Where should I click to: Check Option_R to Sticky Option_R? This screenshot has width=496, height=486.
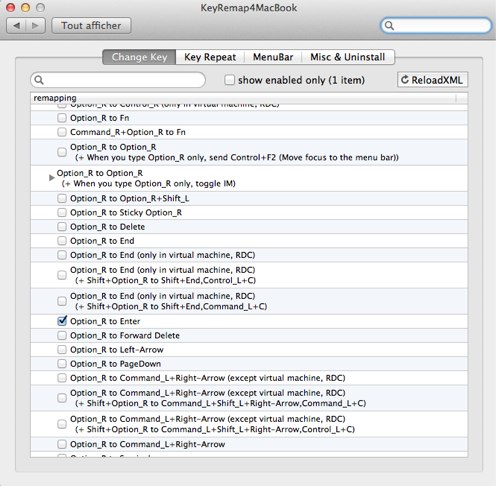pos(62,213)
